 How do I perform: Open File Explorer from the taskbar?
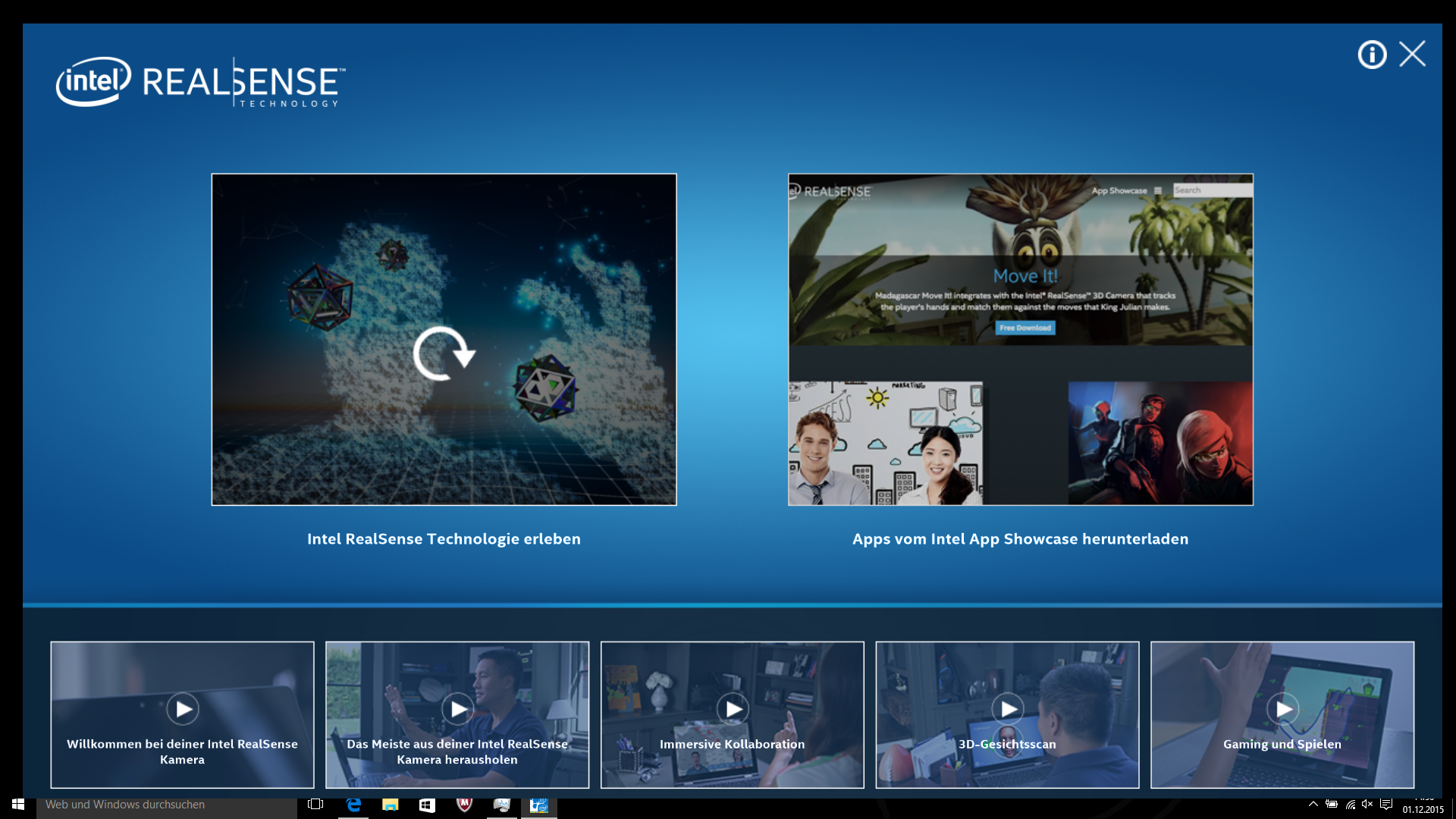click(x=390, y=805)
